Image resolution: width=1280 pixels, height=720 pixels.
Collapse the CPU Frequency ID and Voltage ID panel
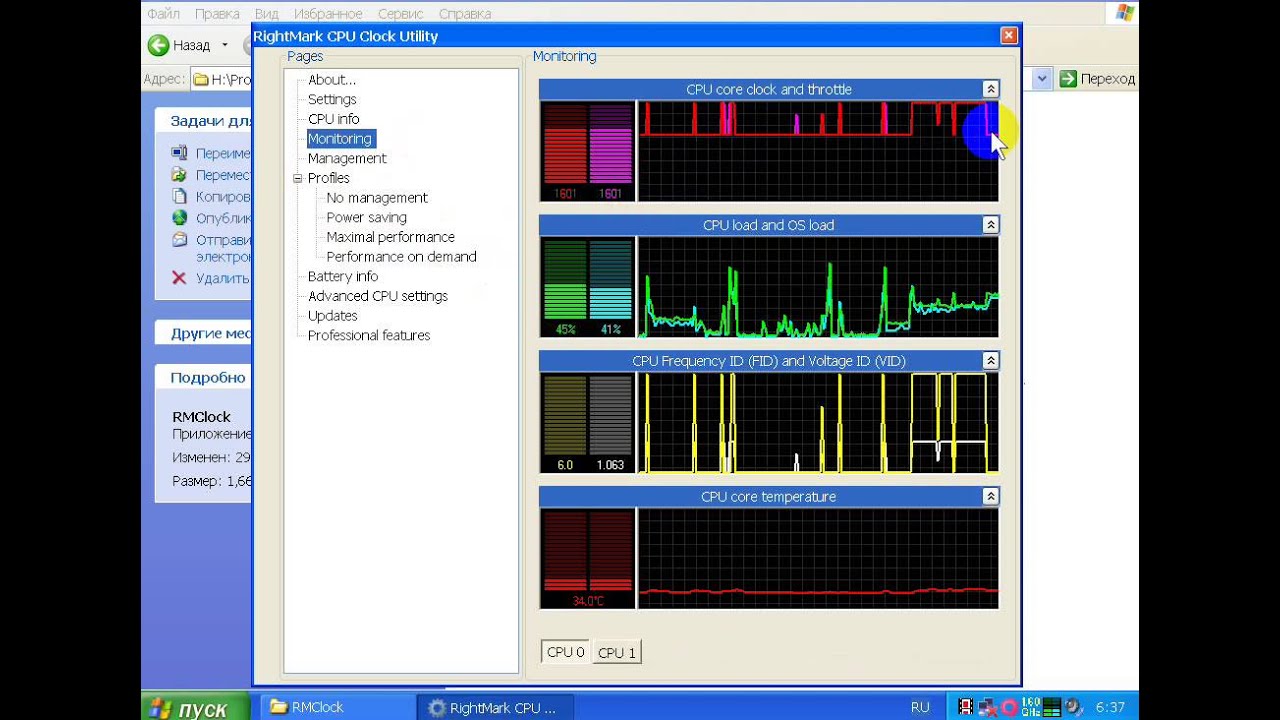click(990, 360)
